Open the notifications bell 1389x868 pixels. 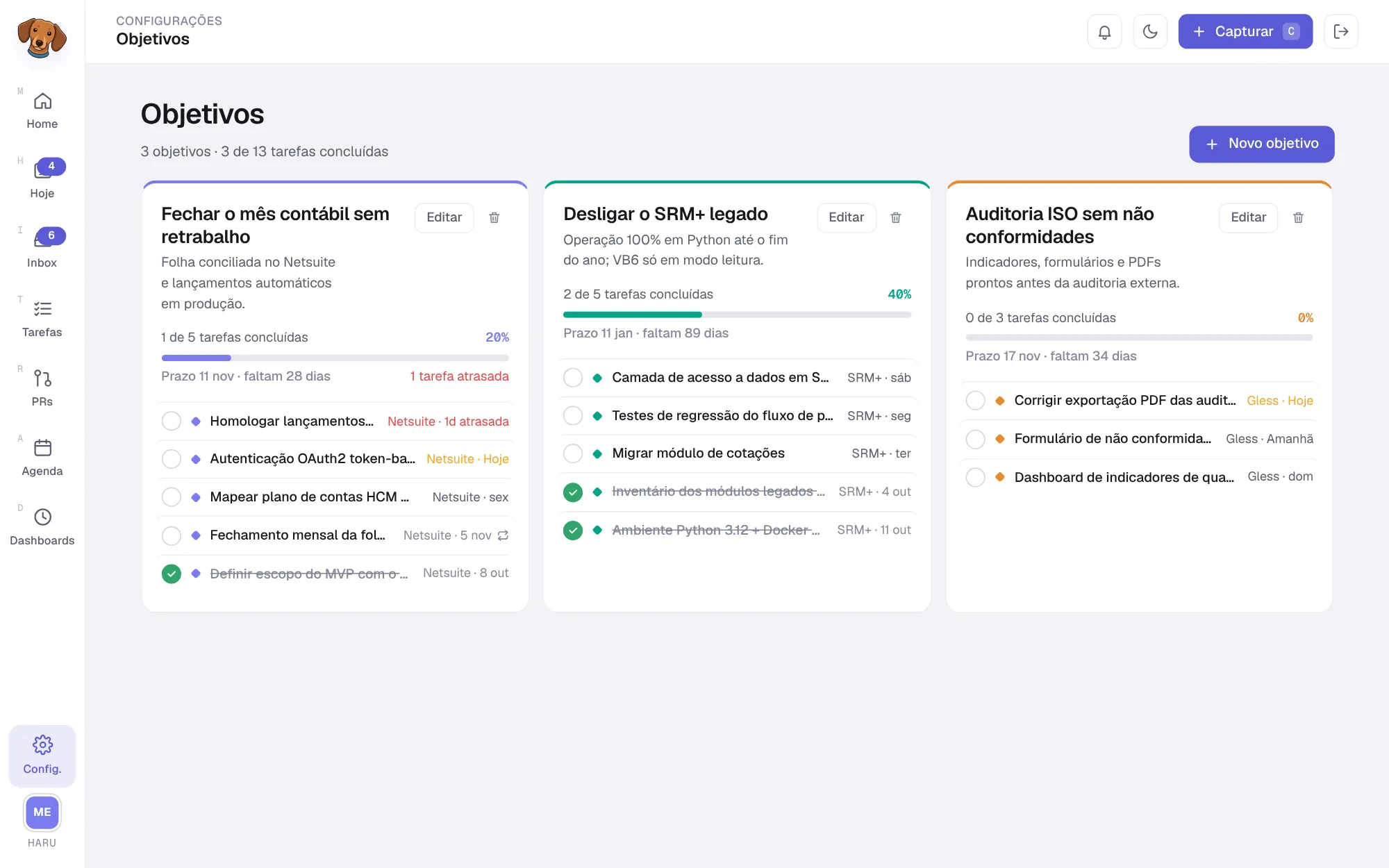point(1104,32)
